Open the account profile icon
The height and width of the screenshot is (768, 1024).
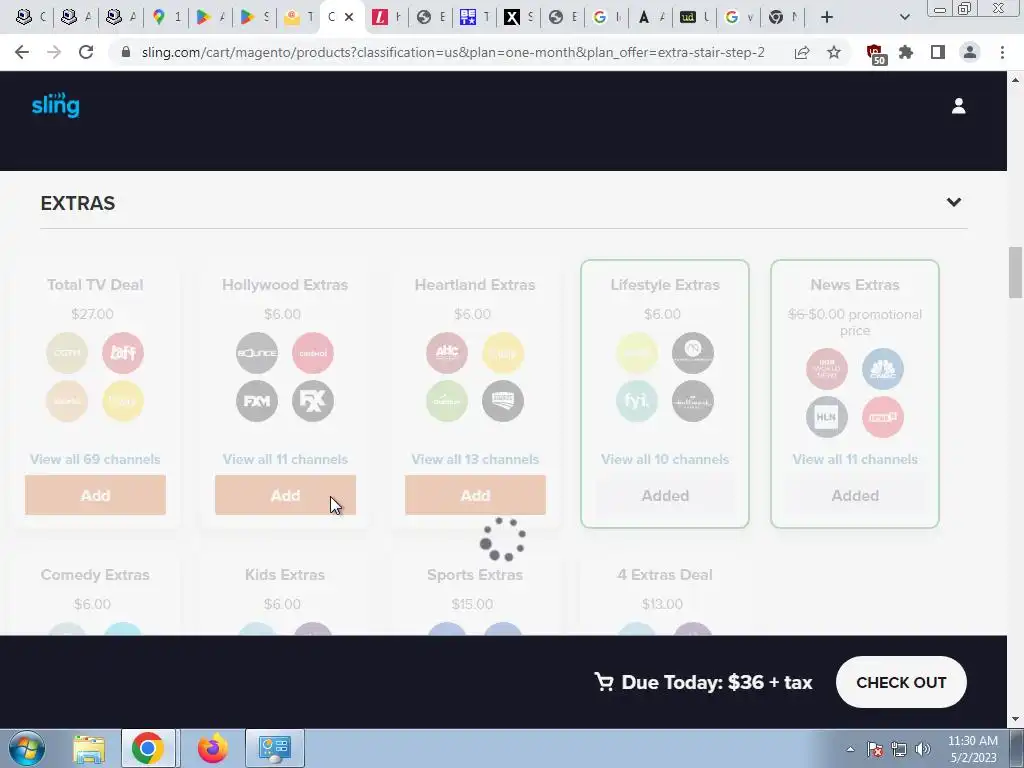point(958,106)
